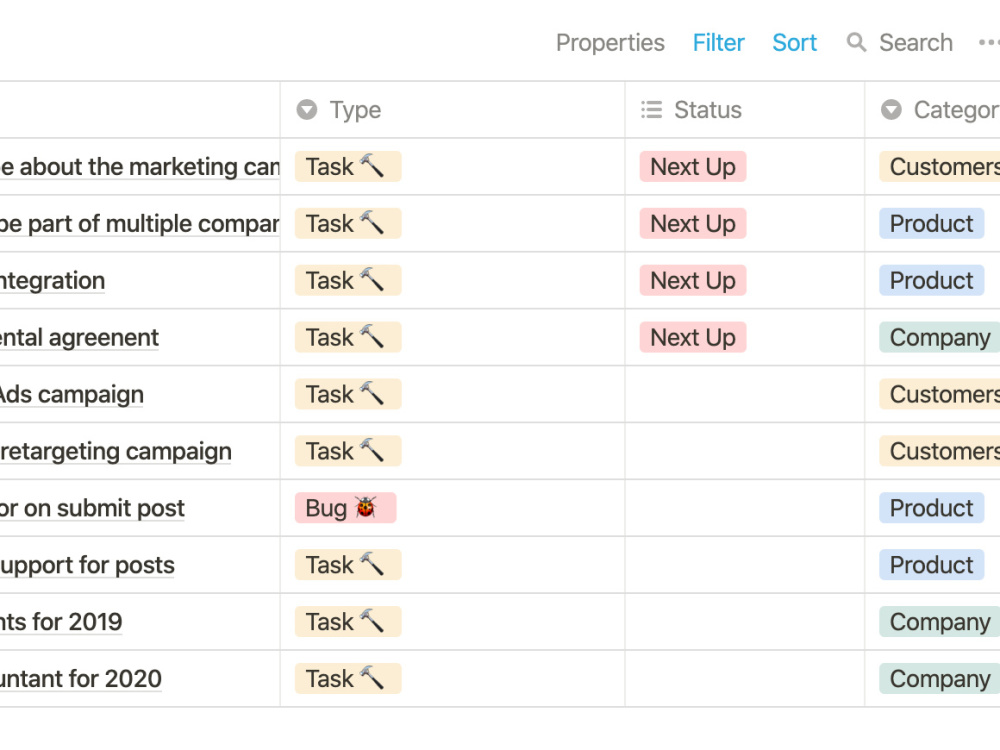
Task: Click the Type column select icon
Action: [307, 110]
